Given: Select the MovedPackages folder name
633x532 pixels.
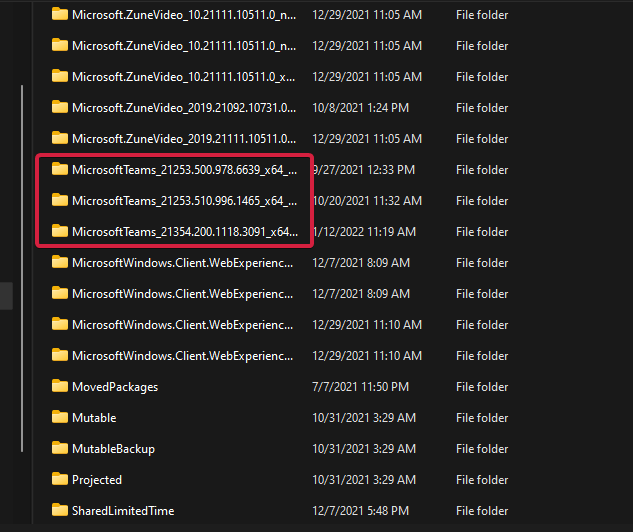Looking at the screenshot, I should [115, 387].
